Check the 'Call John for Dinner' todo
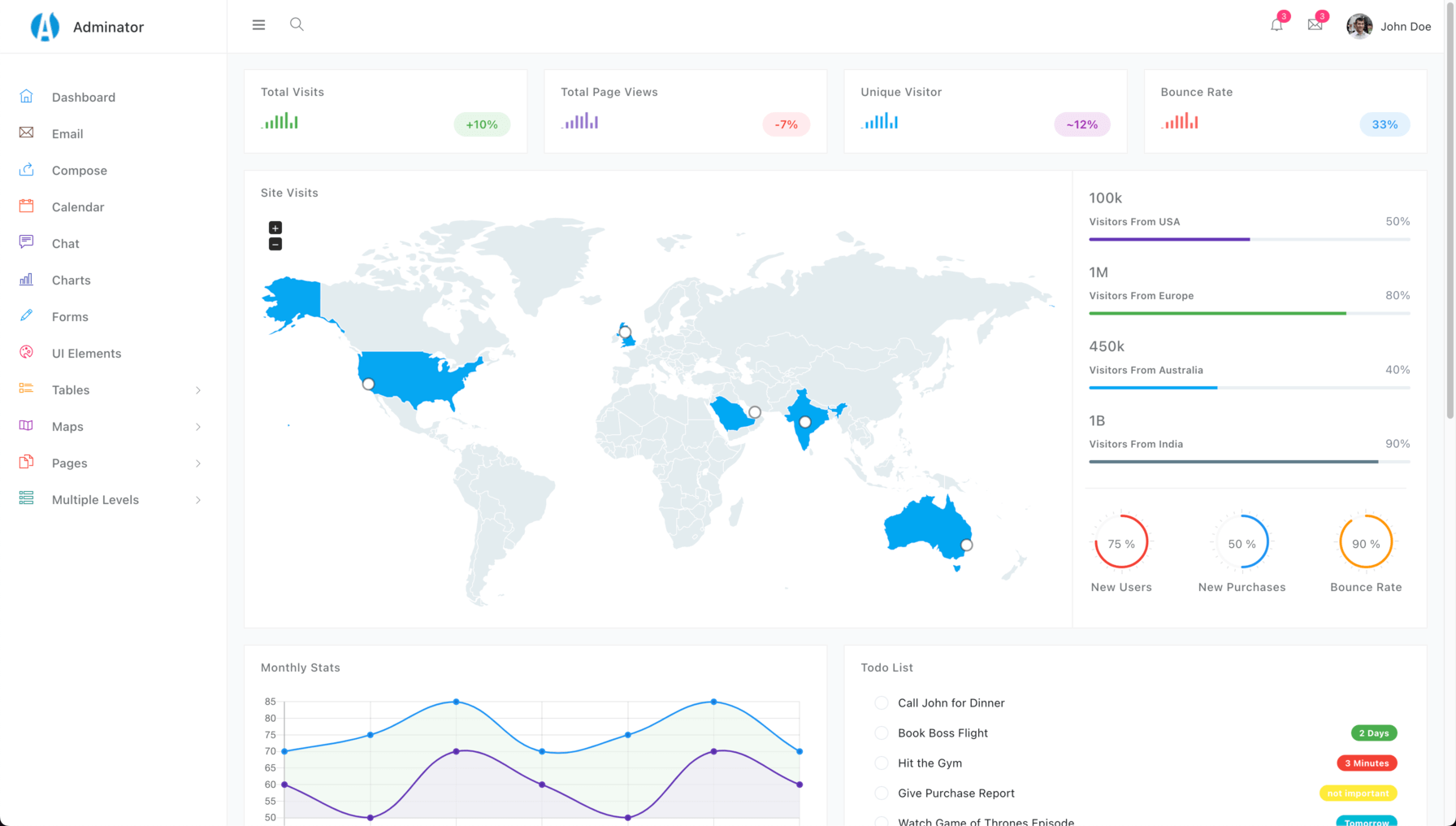 (x=882, y=703)
